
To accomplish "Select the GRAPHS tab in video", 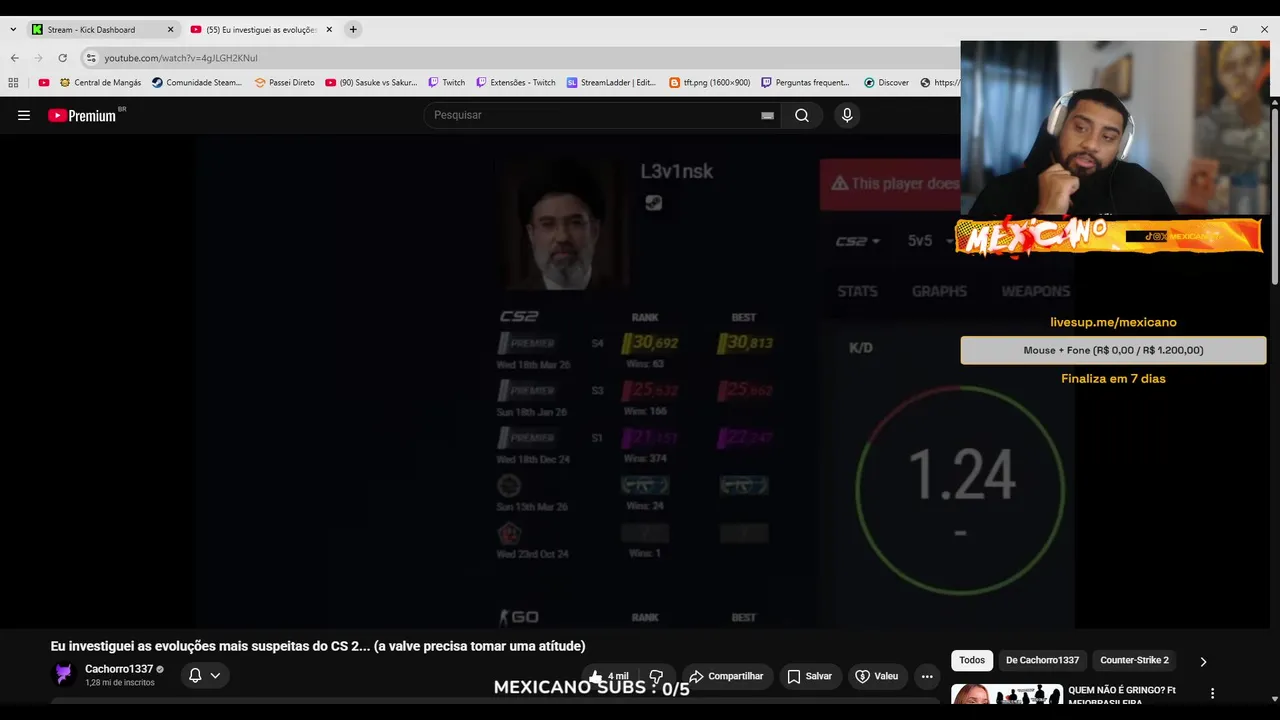I will (939, 291).
